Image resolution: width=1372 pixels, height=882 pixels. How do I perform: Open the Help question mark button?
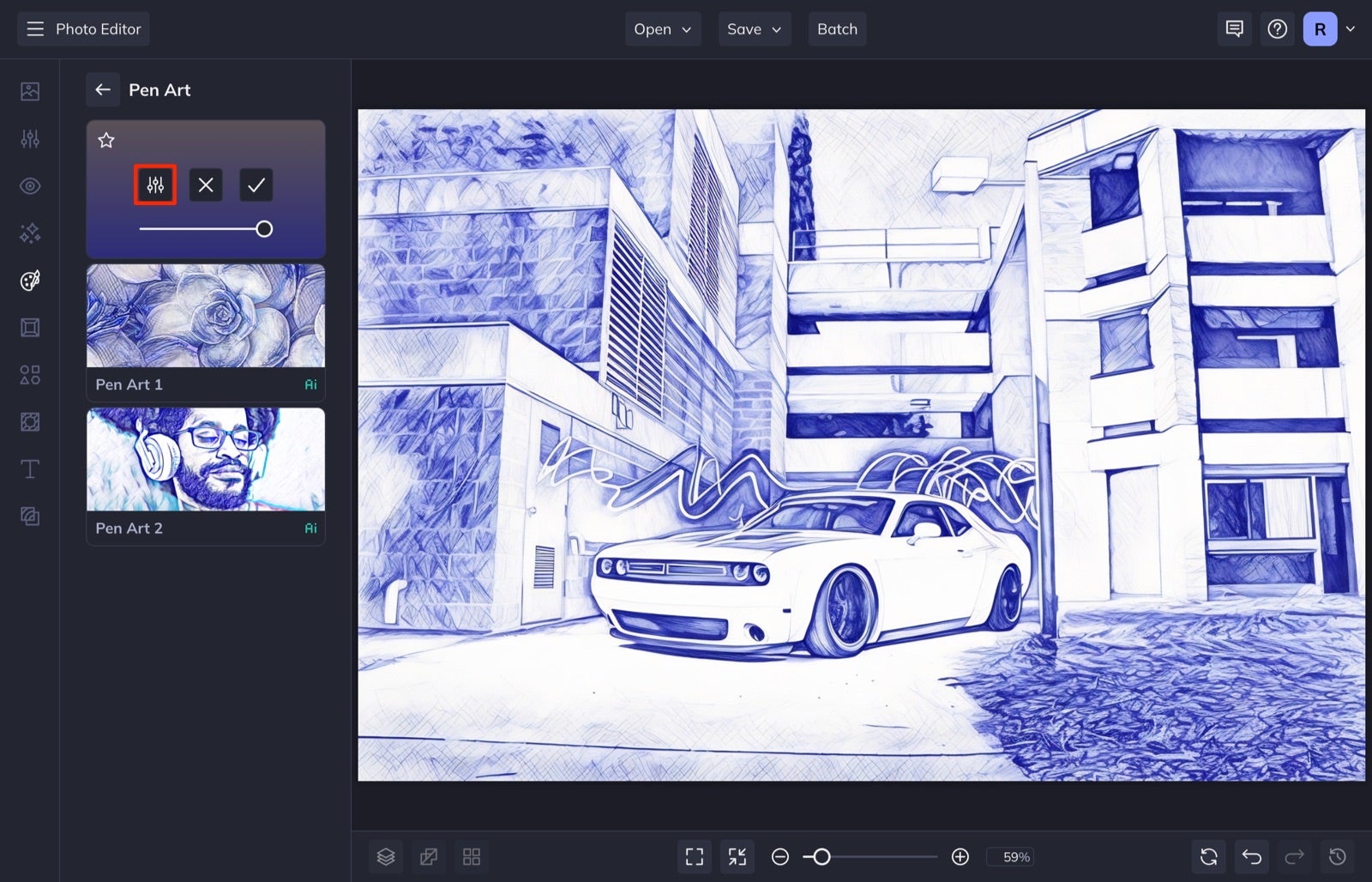pyautogui.click(x=1277, y=28)
